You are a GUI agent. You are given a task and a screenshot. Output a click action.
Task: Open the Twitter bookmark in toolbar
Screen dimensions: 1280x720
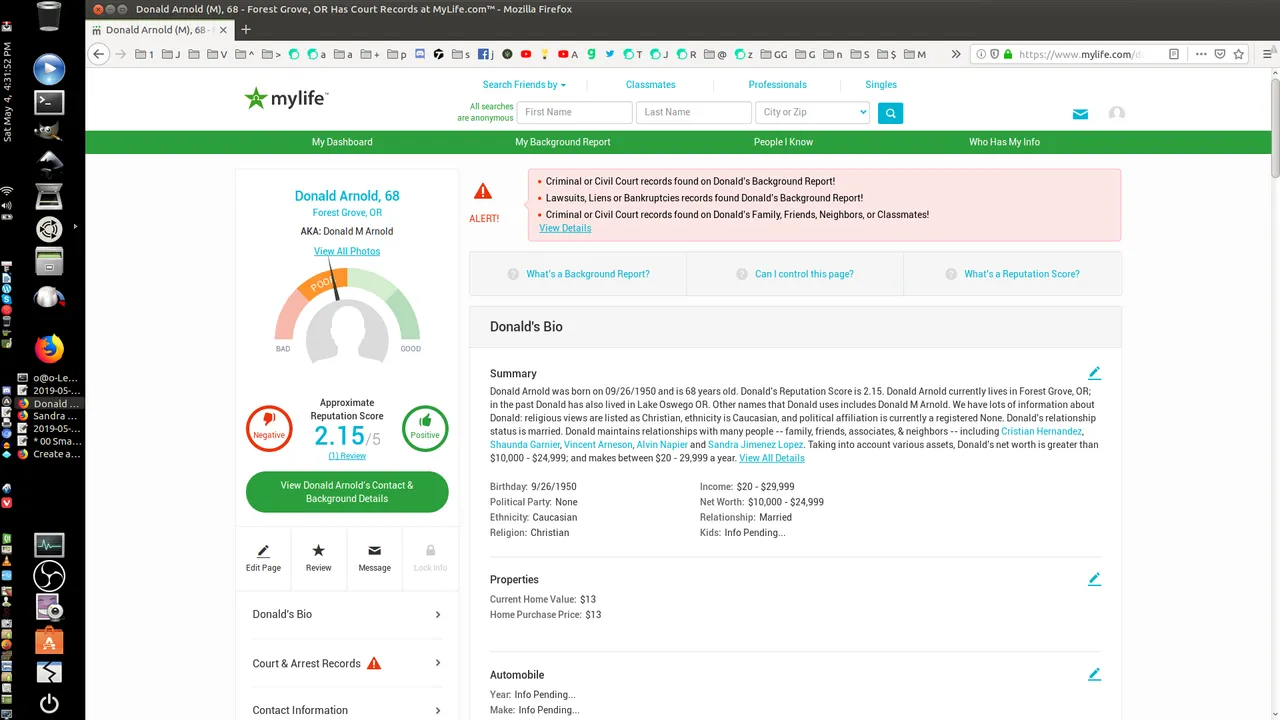tap(609, 54)
